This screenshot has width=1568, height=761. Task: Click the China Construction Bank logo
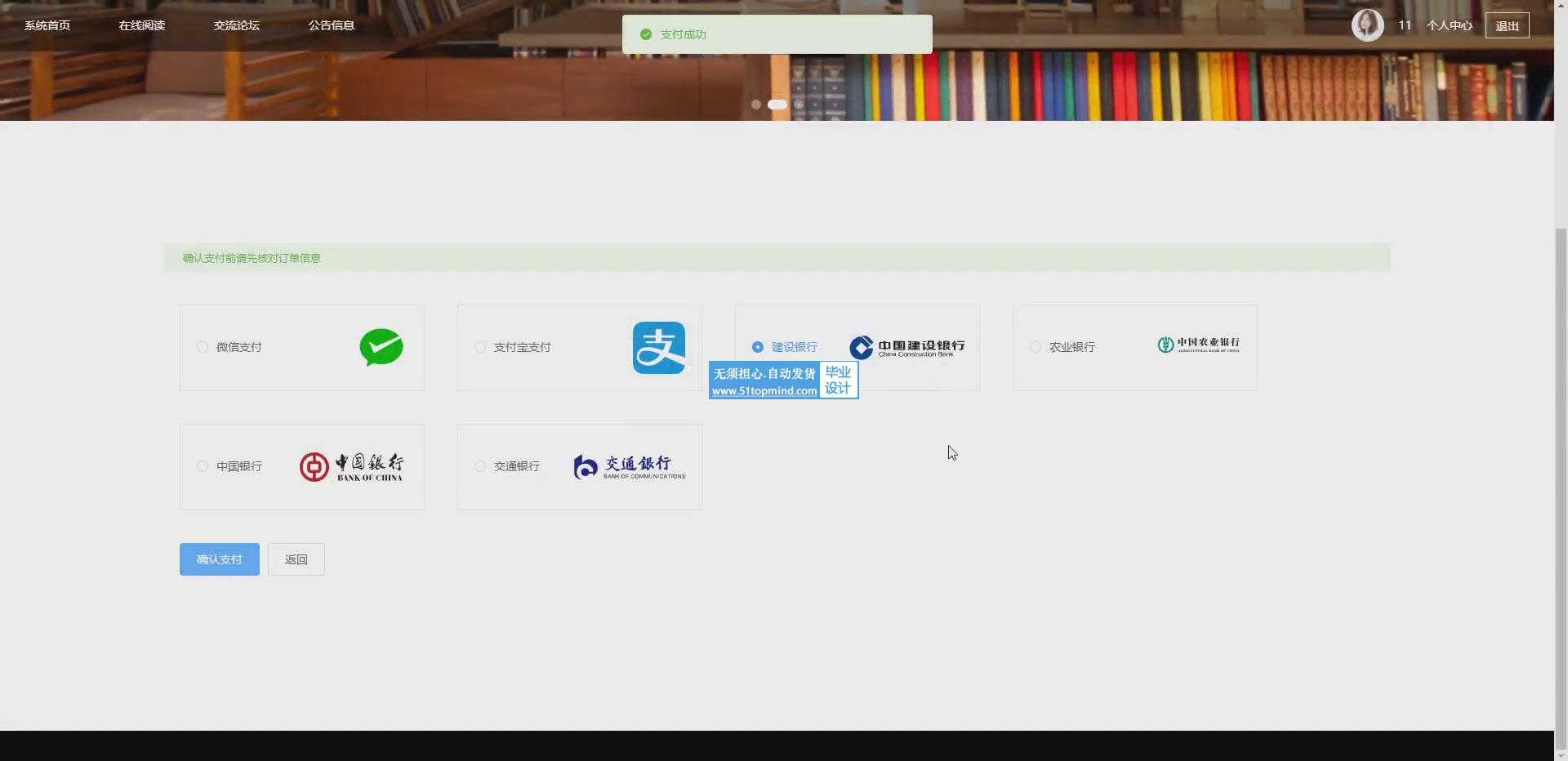click(x=907, y=348)
